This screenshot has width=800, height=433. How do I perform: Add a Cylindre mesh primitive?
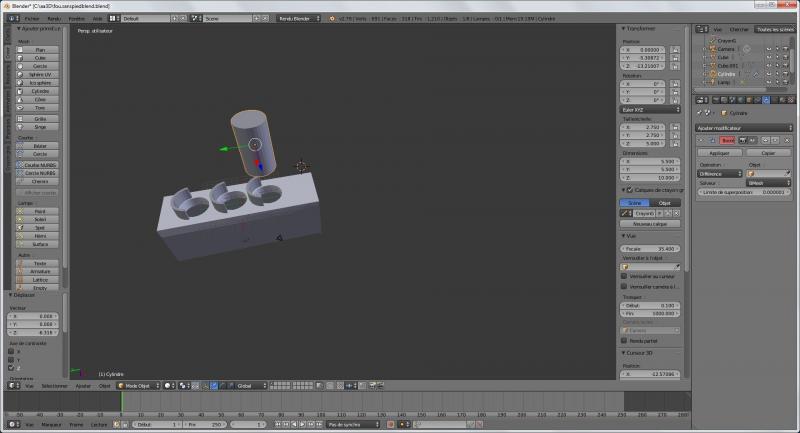(x=40, y=91)
